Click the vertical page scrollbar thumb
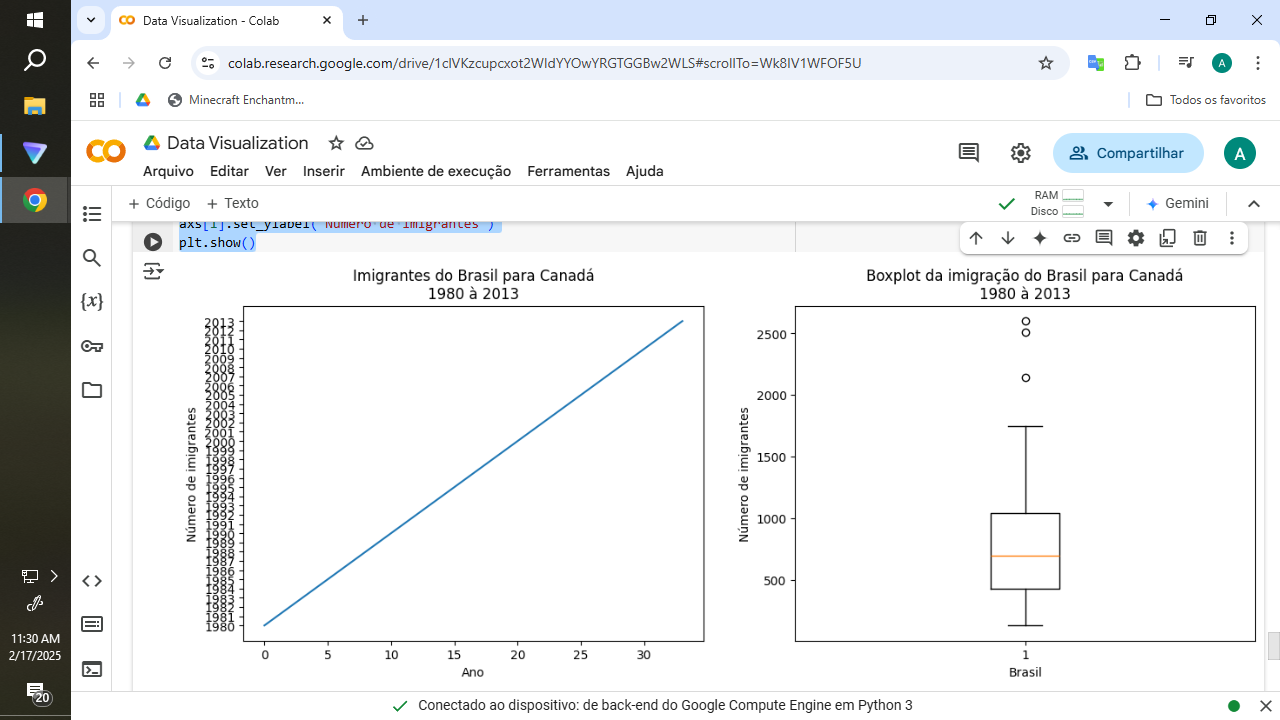 (x=1273, y=646)
